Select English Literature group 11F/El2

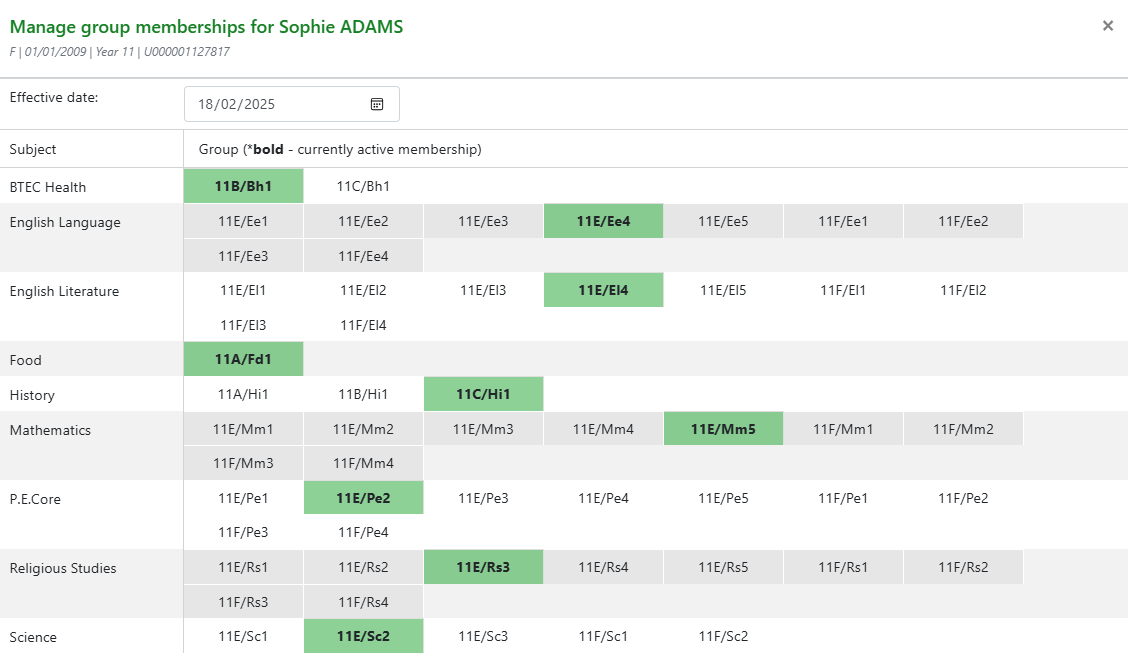tap(963, 290)
